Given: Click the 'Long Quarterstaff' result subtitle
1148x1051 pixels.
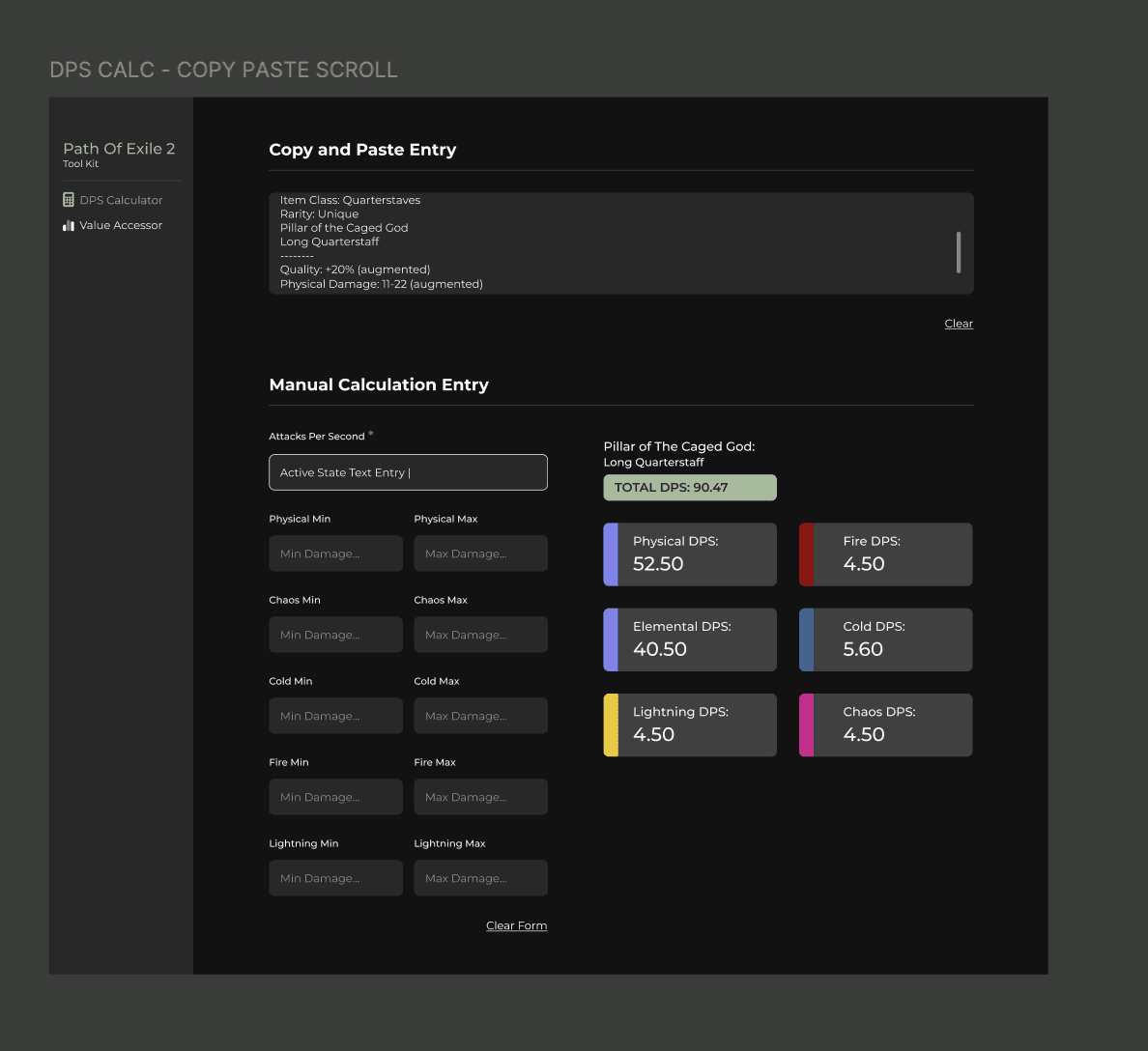Looking at the screenshot, I should click(653, 463).
